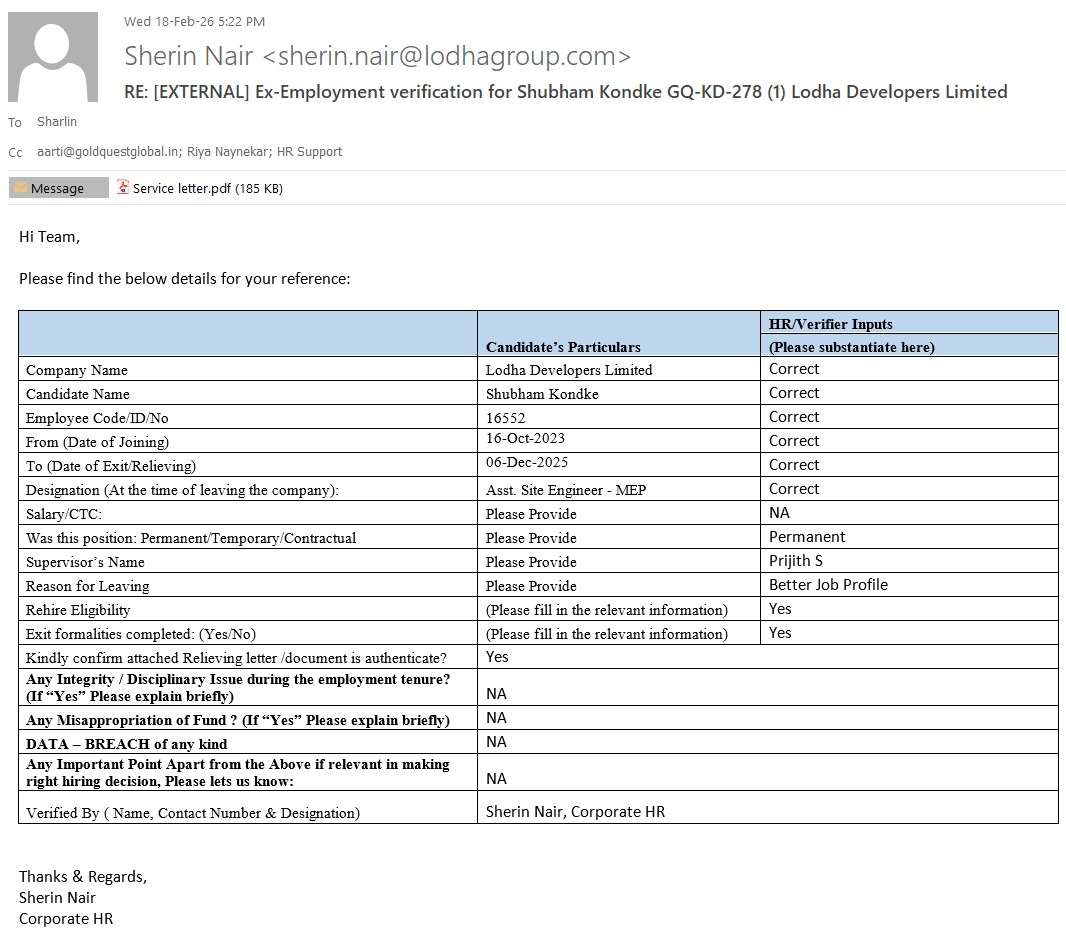Screen dimensions: 1066x931
Task: Click aarti@goldquestglobal.in in the Cc line
Action: pyautogui.click(x=108, y=152)
